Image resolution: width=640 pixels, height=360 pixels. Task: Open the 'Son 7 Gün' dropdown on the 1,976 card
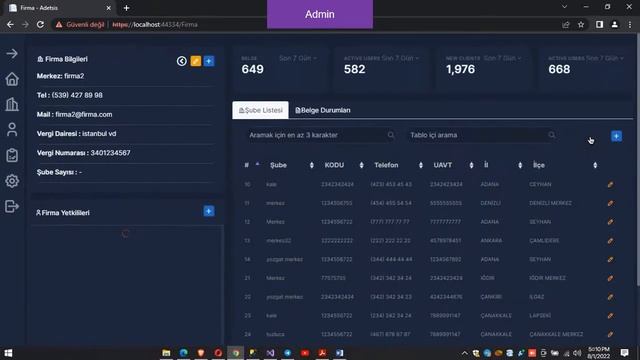pyautogui.click(x=502, y=58)
